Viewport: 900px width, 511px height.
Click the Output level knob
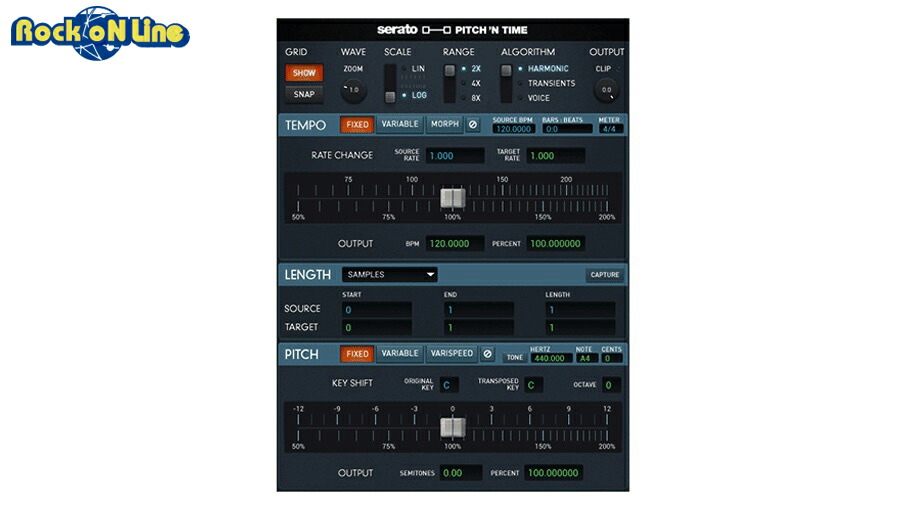point(606,90)
